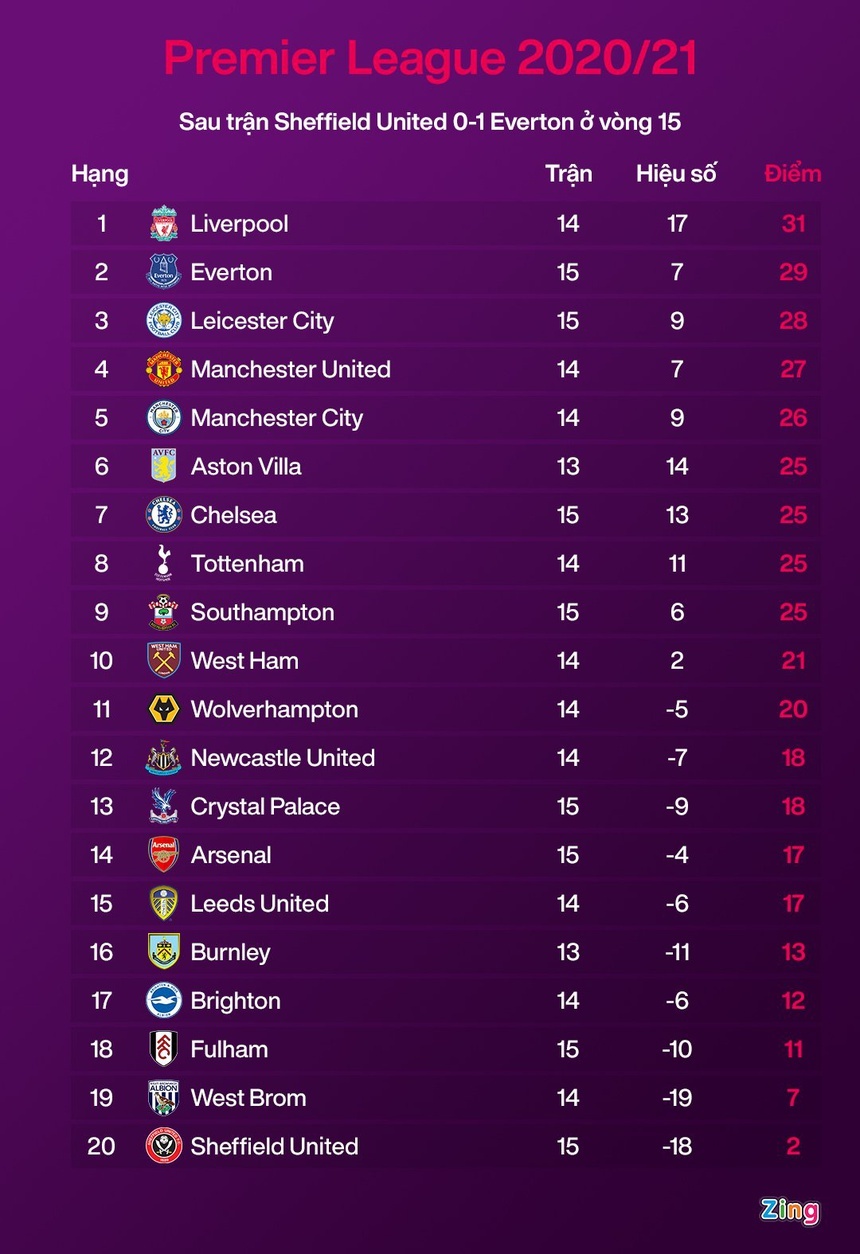Select the West Ham hammers badge

coord(164,661)
